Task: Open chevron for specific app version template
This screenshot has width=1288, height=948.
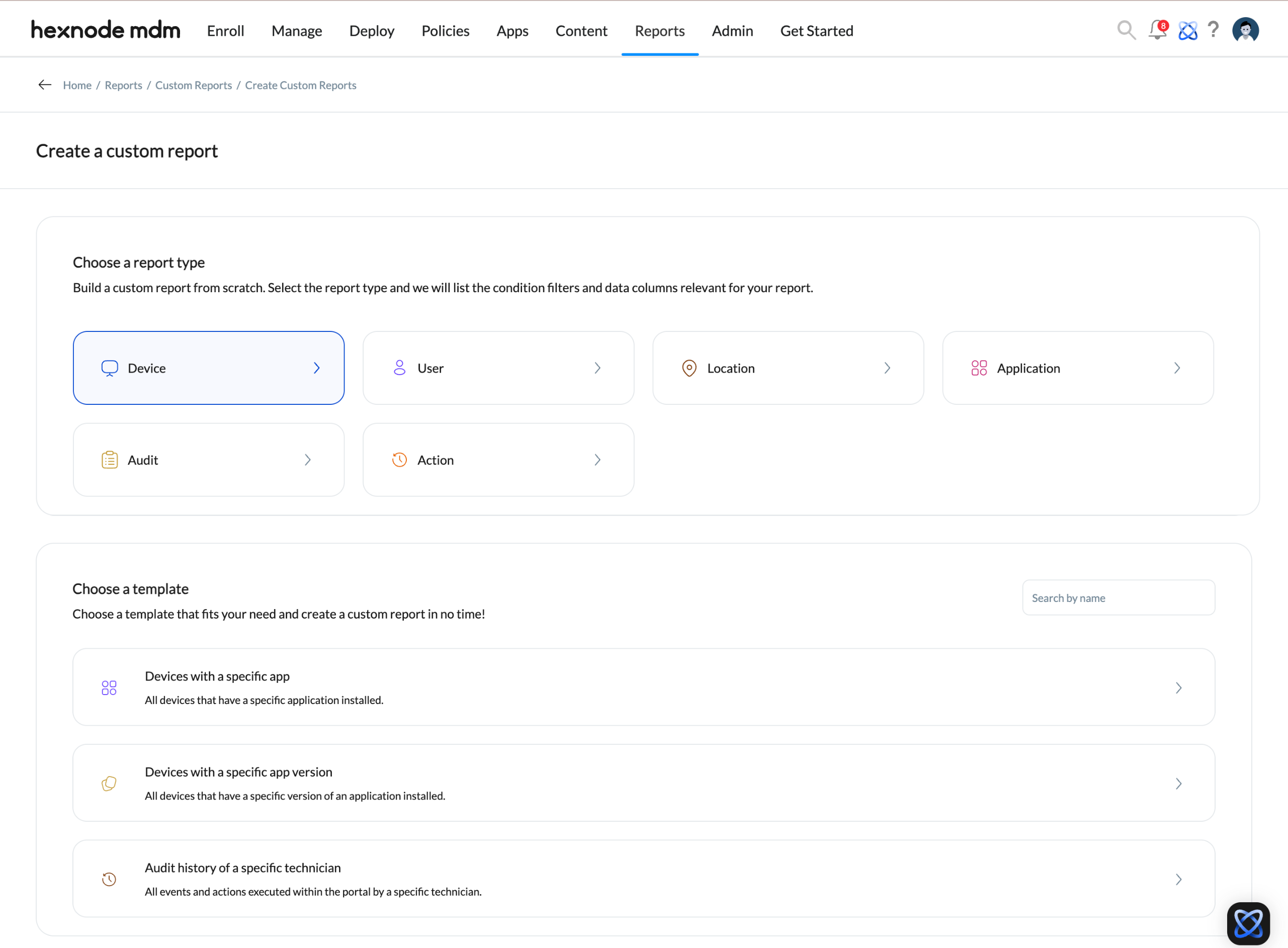Action: tap(1178, 784)
